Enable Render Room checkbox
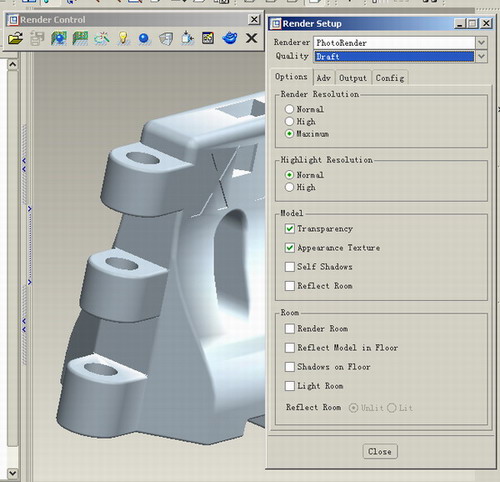 [x=290, y=329]
